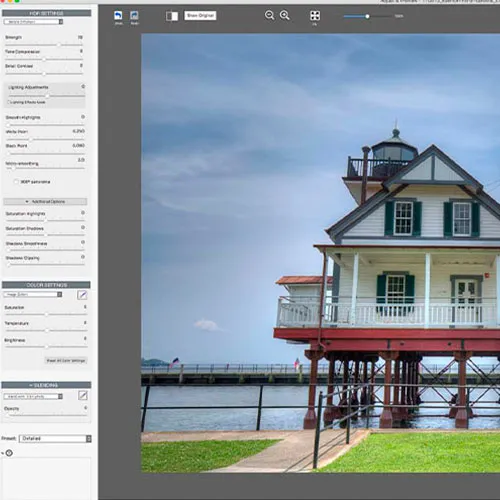Click the Saturation Shadows slider
Image resolution: width=500 pixels, height=500 pixels.
[x=45, y=235]
